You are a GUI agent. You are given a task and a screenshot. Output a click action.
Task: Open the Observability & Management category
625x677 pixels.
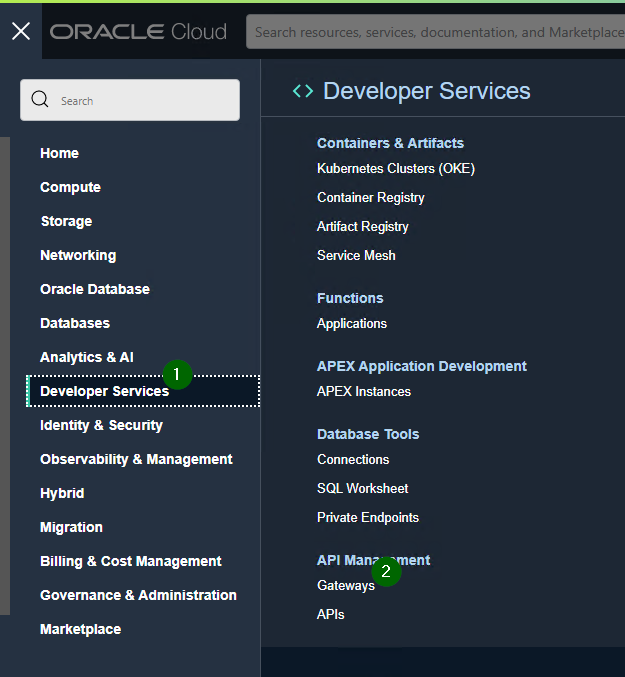coord(136,459)
